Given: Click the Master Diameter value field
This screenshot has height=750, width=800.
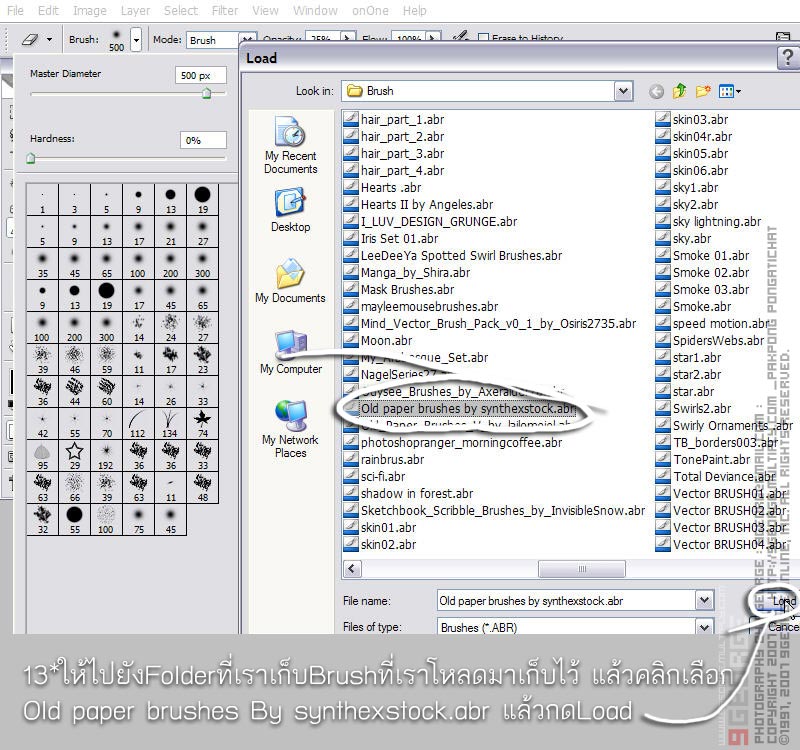Looking at the screenshot, I should 201,76.
